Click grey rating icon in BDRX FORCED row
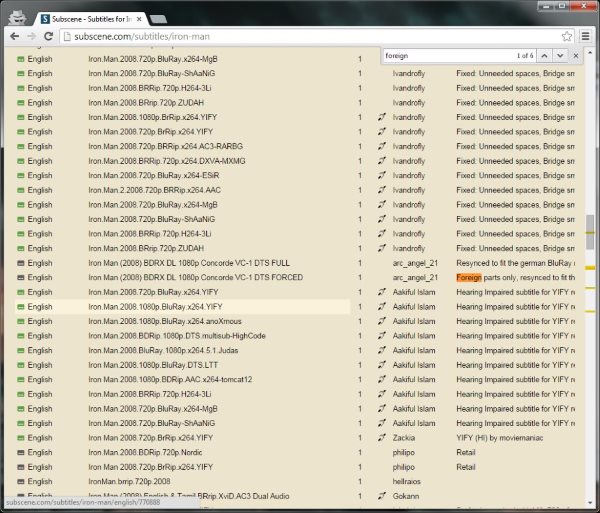This screenshot has width=600, height=513. tap(21, 277)
